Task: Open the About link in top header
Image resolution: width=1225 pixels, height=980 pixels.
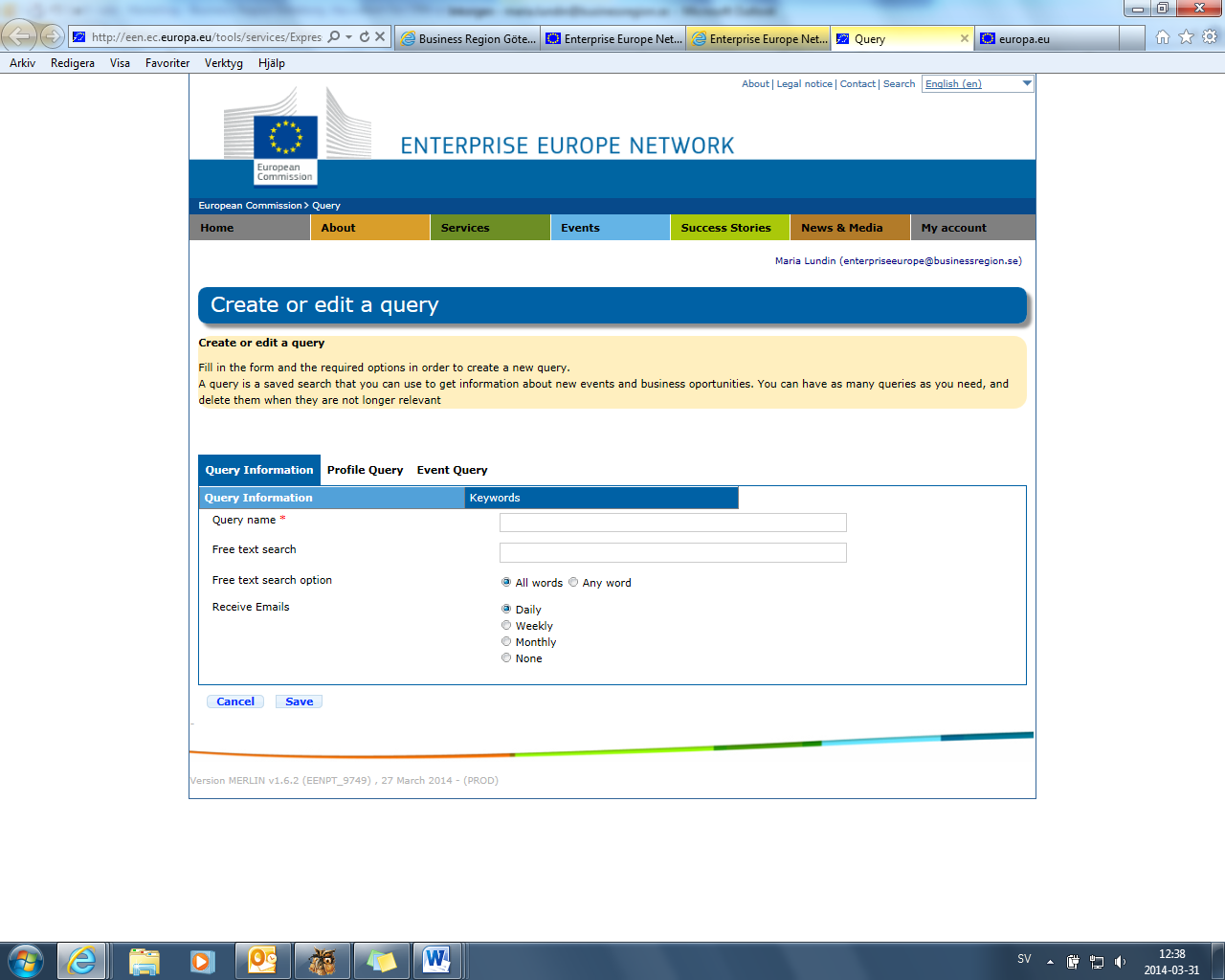Action: point(755,84)
